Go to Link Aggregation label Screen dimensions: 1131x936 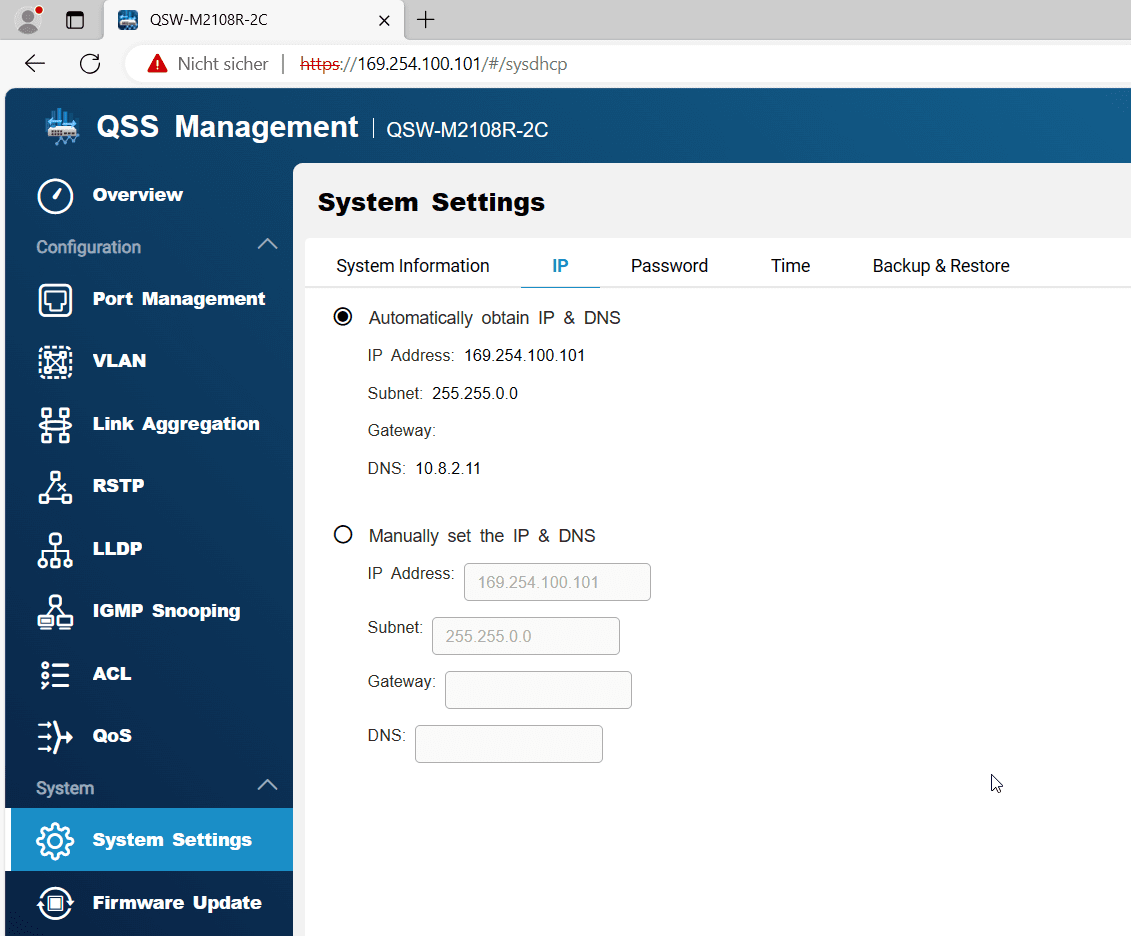176,424
